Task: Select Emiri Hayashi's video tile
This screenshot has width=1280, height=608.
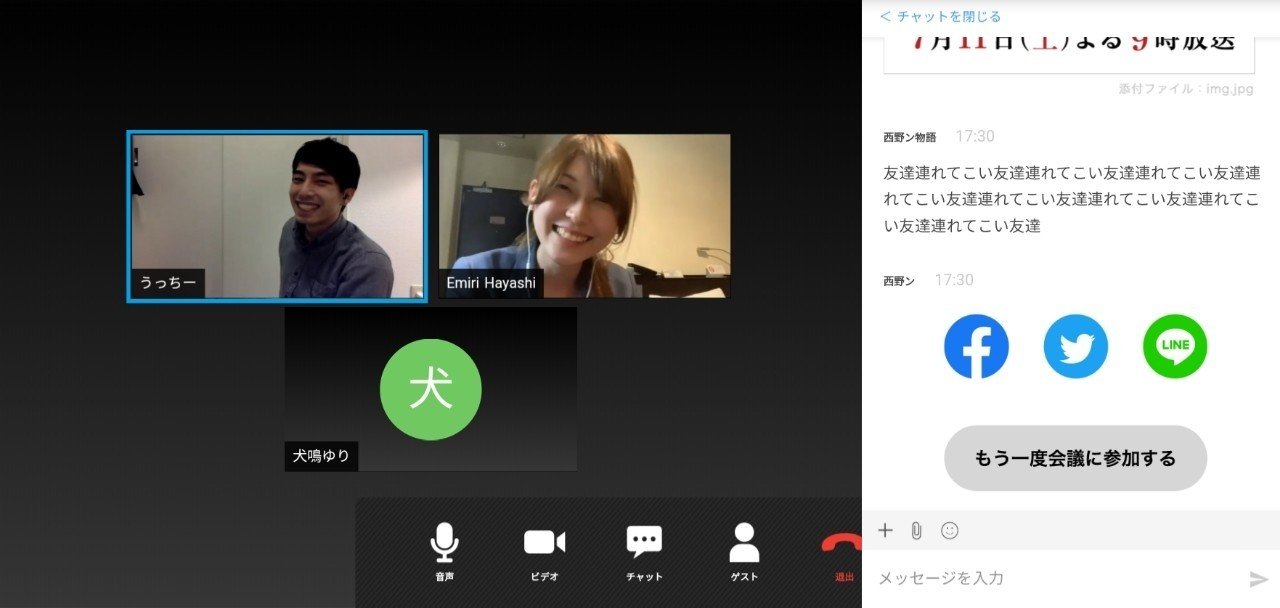Action: 583,215
